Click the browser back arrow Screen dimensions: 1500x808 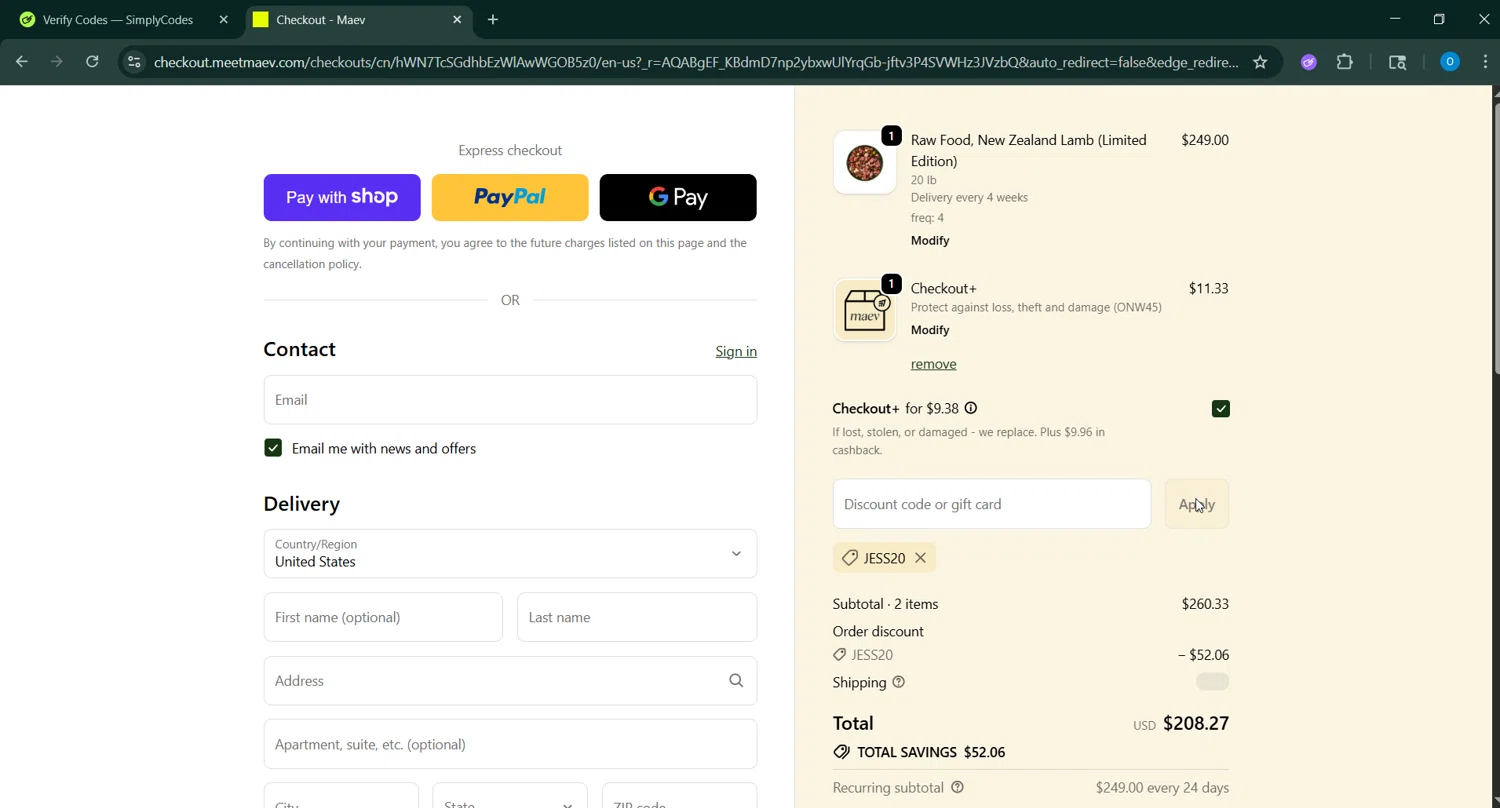pos(22,62)
